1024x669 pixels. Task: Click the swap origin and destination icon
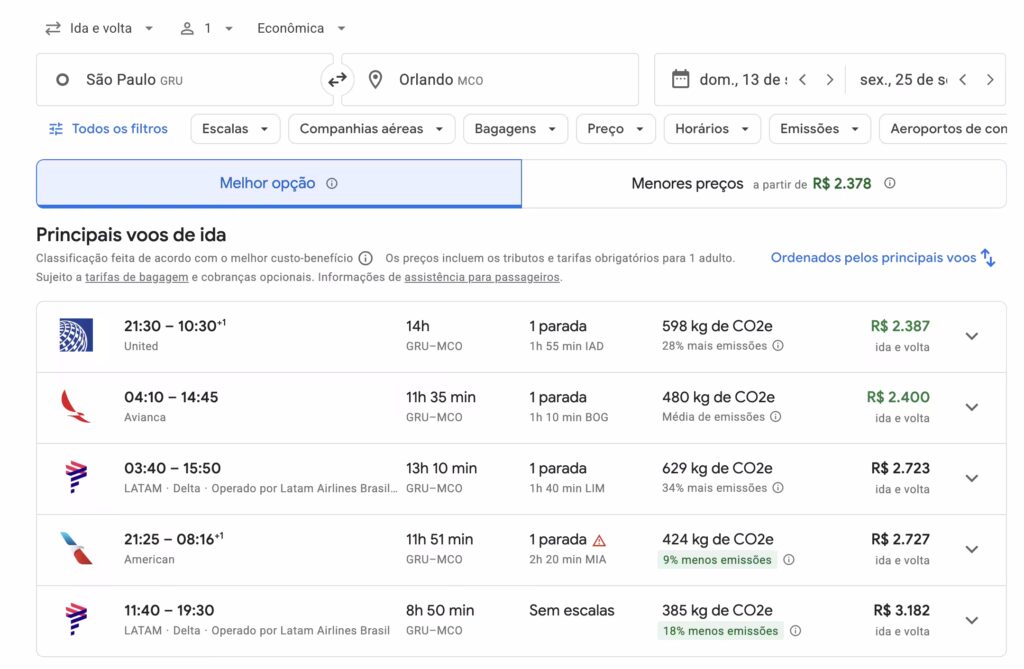click(337, 80)
